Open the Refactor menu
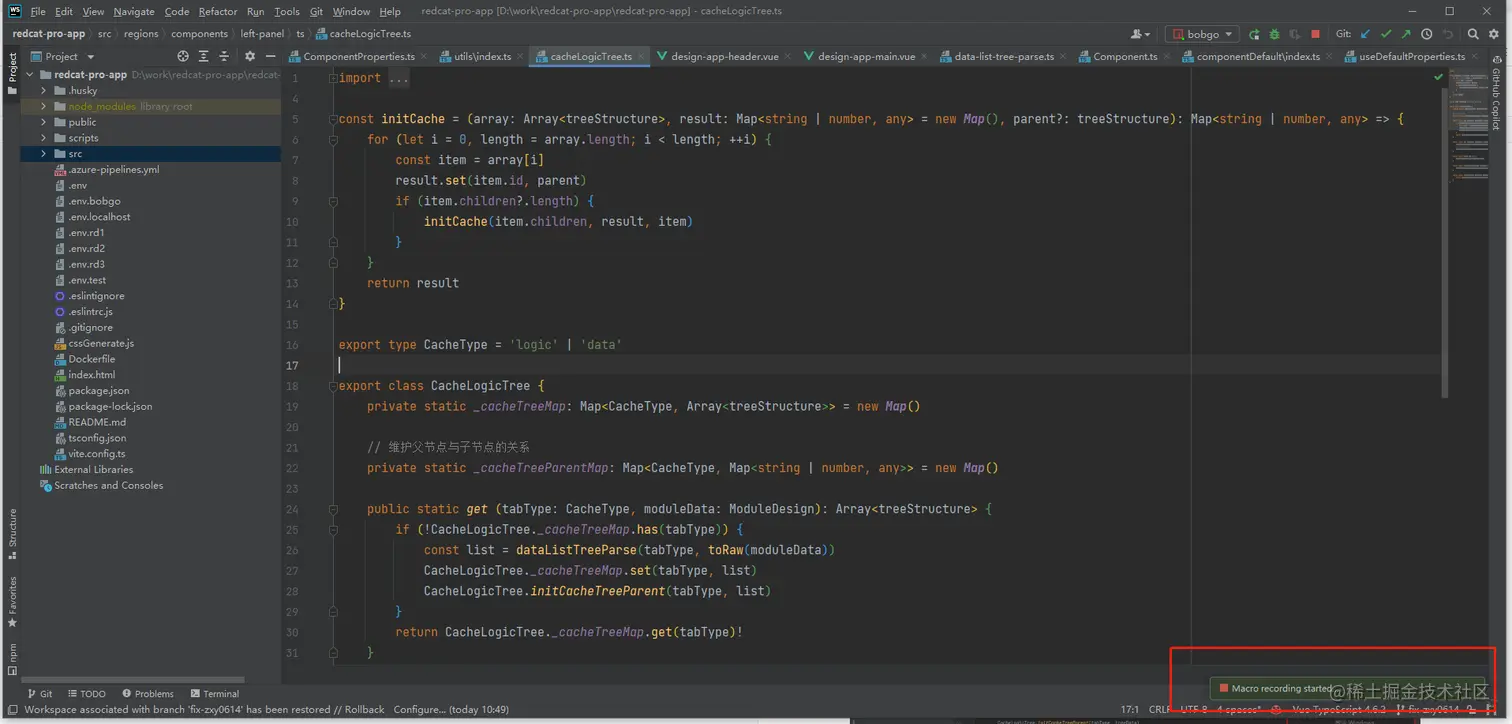1512x724 pixels. point(217,11)
